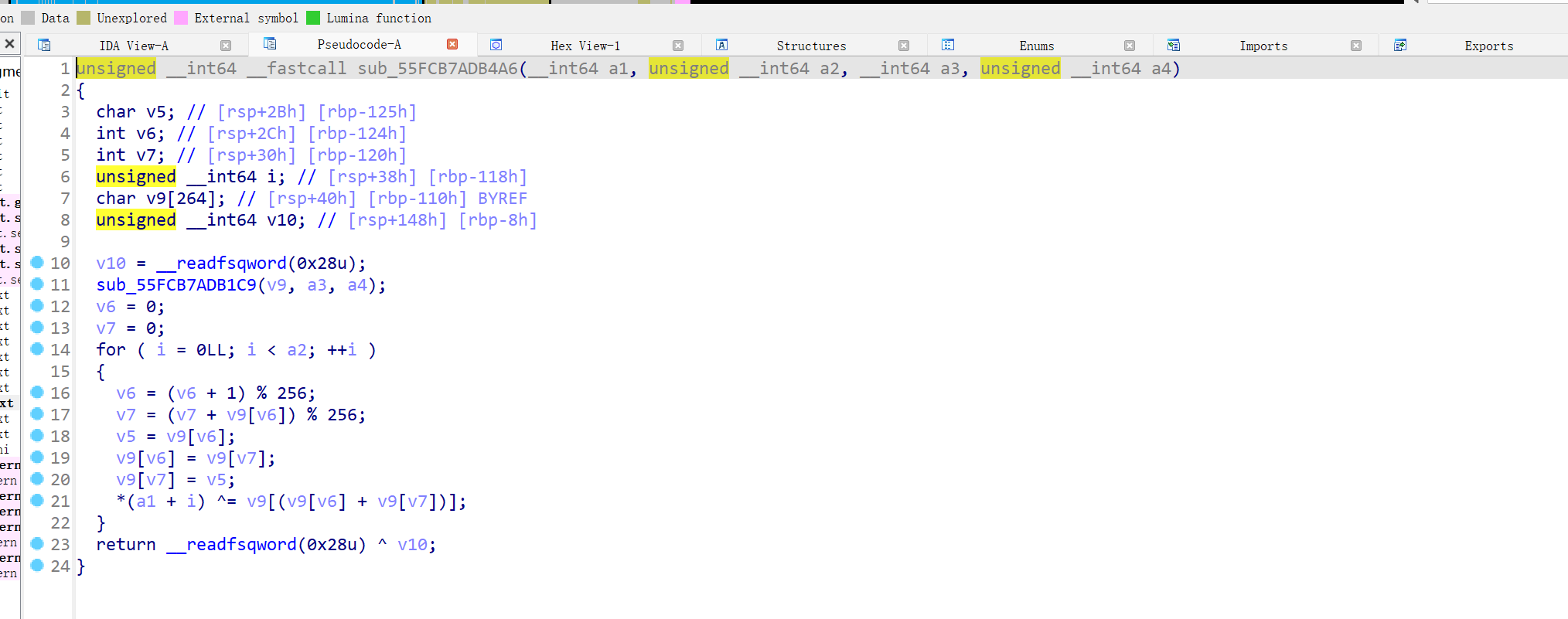The image size is (1568, 619).
Task: Toggle breakpoint dot on line 10
Action: coord(36,263)
